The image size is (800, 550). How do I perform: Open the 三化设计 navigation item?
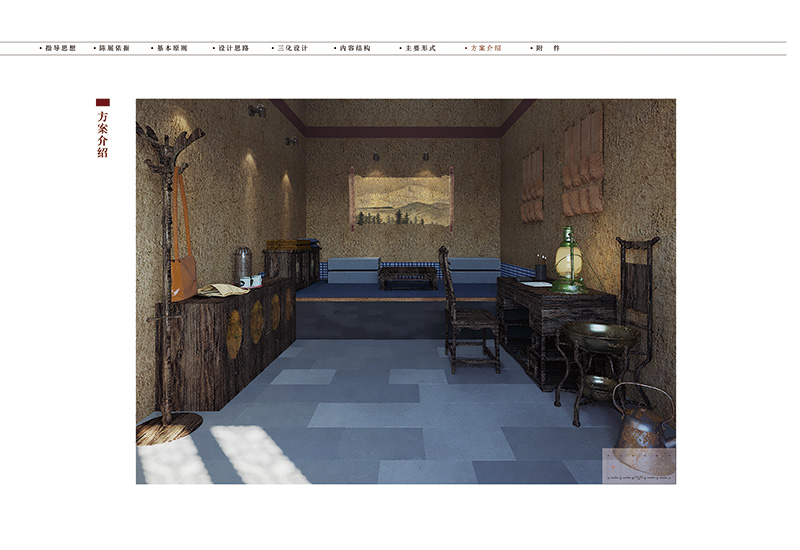[x=293, y=48]
